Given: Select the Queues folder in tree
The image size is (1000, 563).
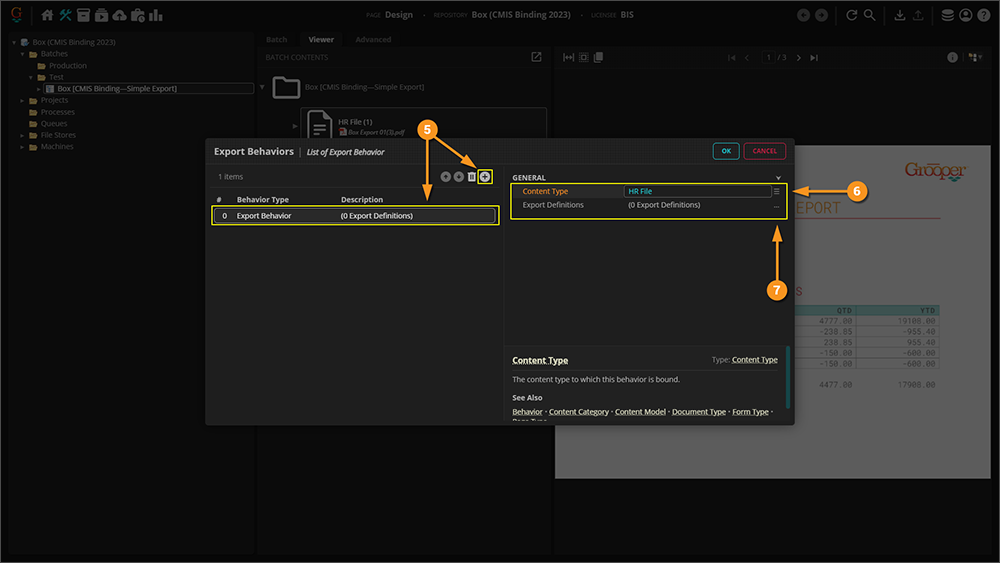Looking at the screenshot, I should tap(54, 124).
